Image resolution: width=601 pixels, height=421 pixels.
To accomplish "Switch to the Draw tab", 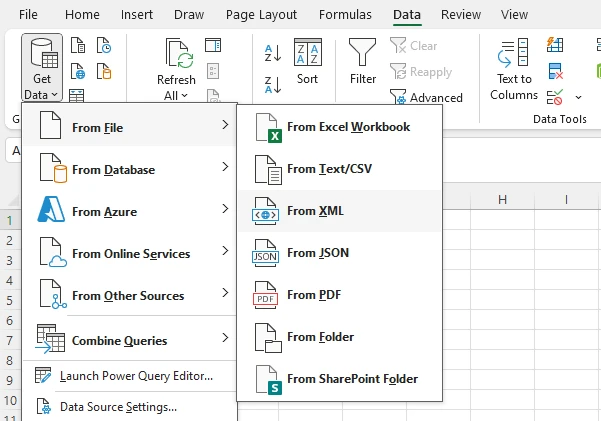I will pyautogui.click(x=189, y=15).
